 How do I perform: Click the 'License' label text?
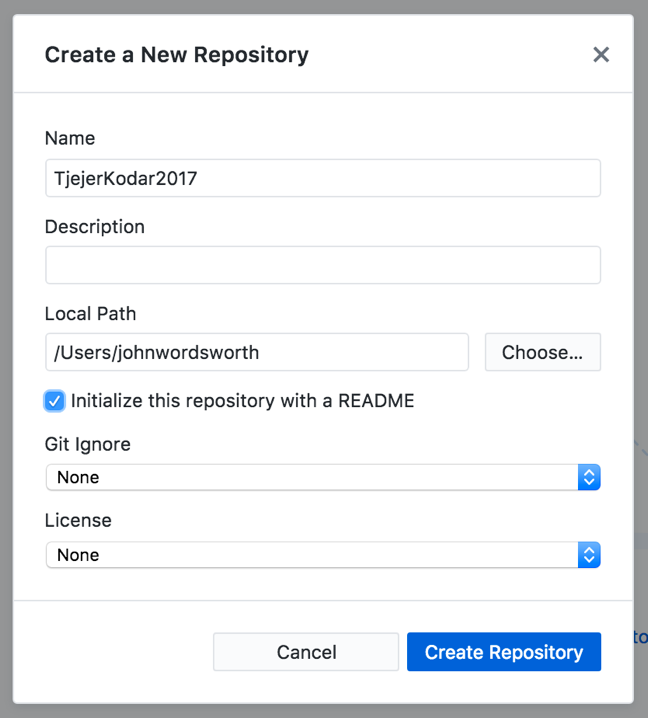(x=78, y=520)
